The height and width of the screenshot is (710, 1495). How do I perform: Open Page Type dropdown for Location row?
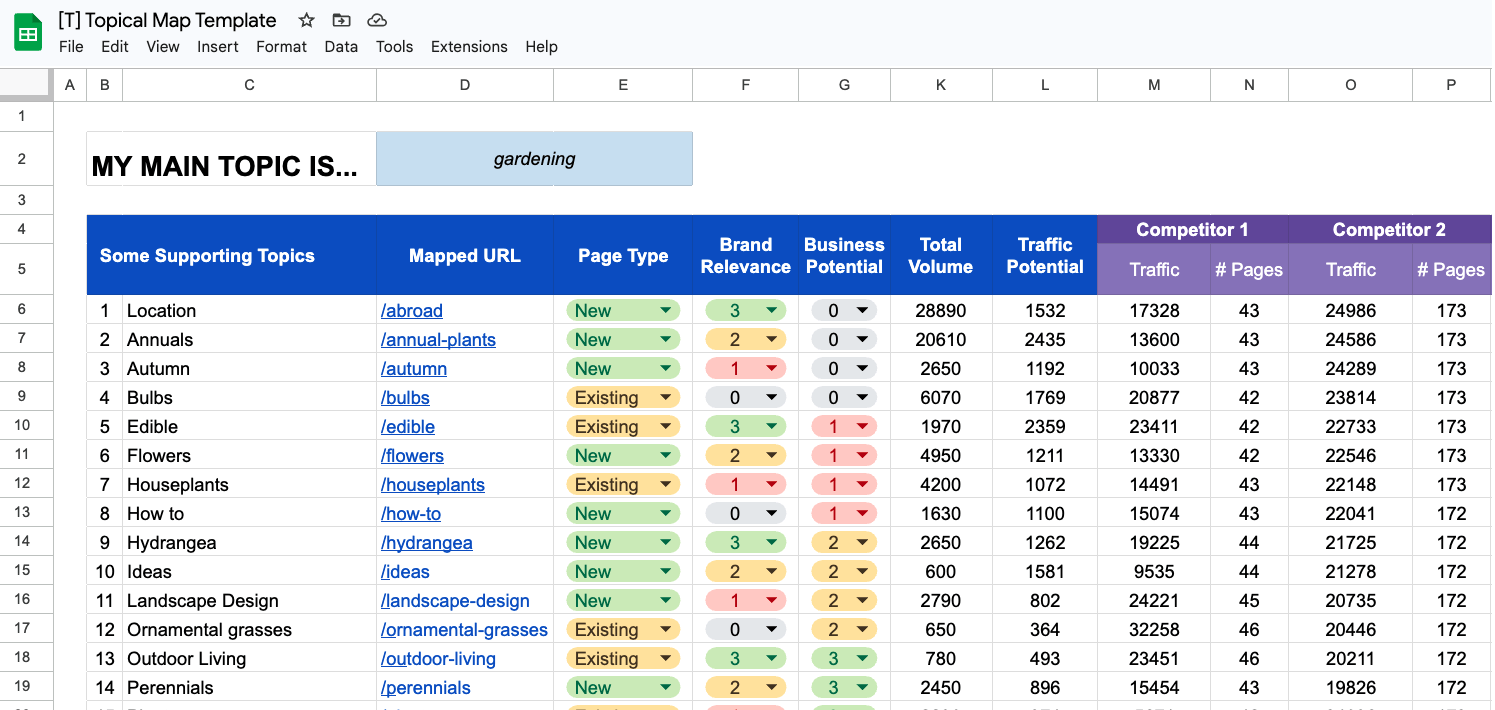click(x=668, y=310)
